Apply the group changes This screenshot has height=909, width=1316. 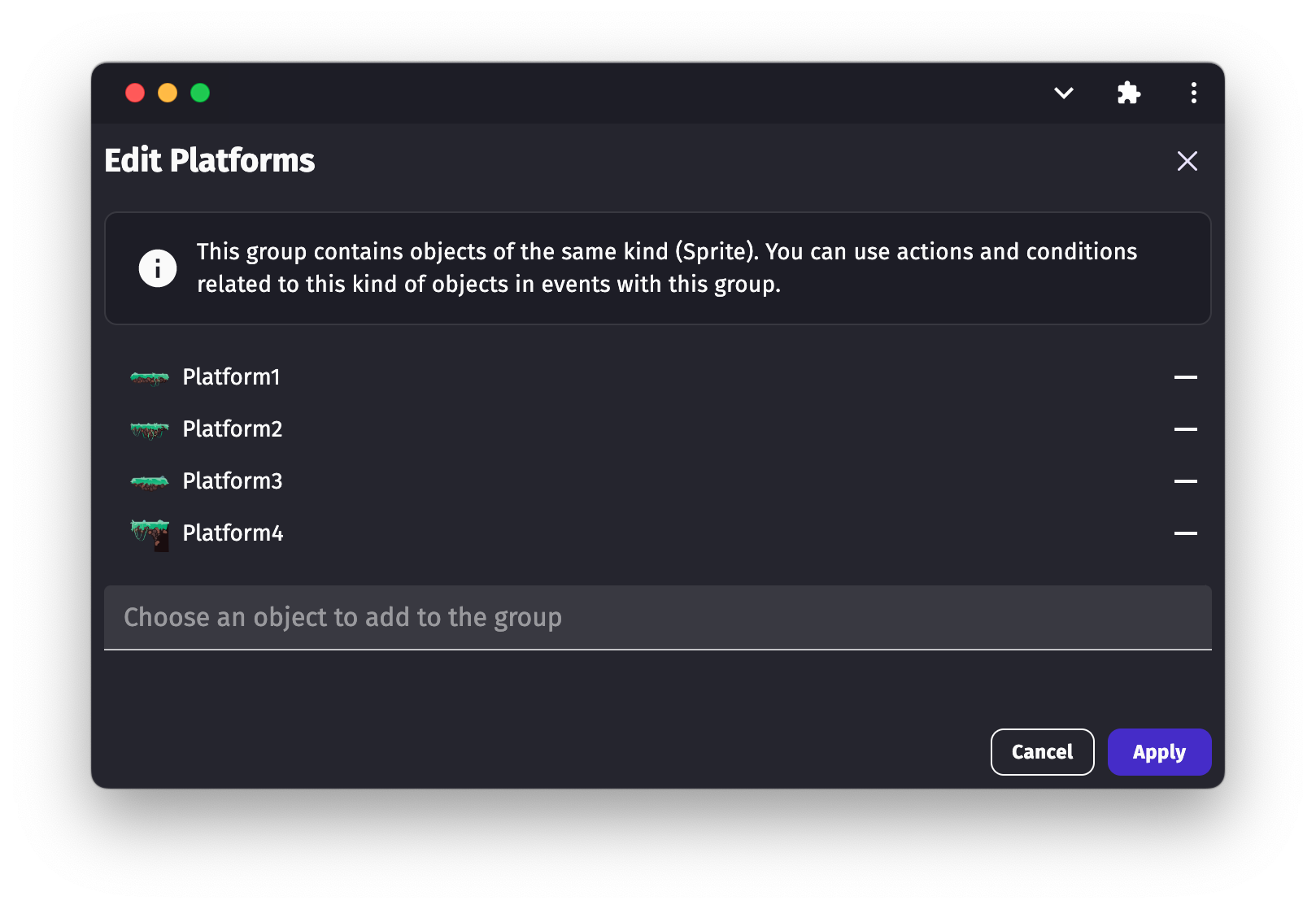(x=1159, y=752)
